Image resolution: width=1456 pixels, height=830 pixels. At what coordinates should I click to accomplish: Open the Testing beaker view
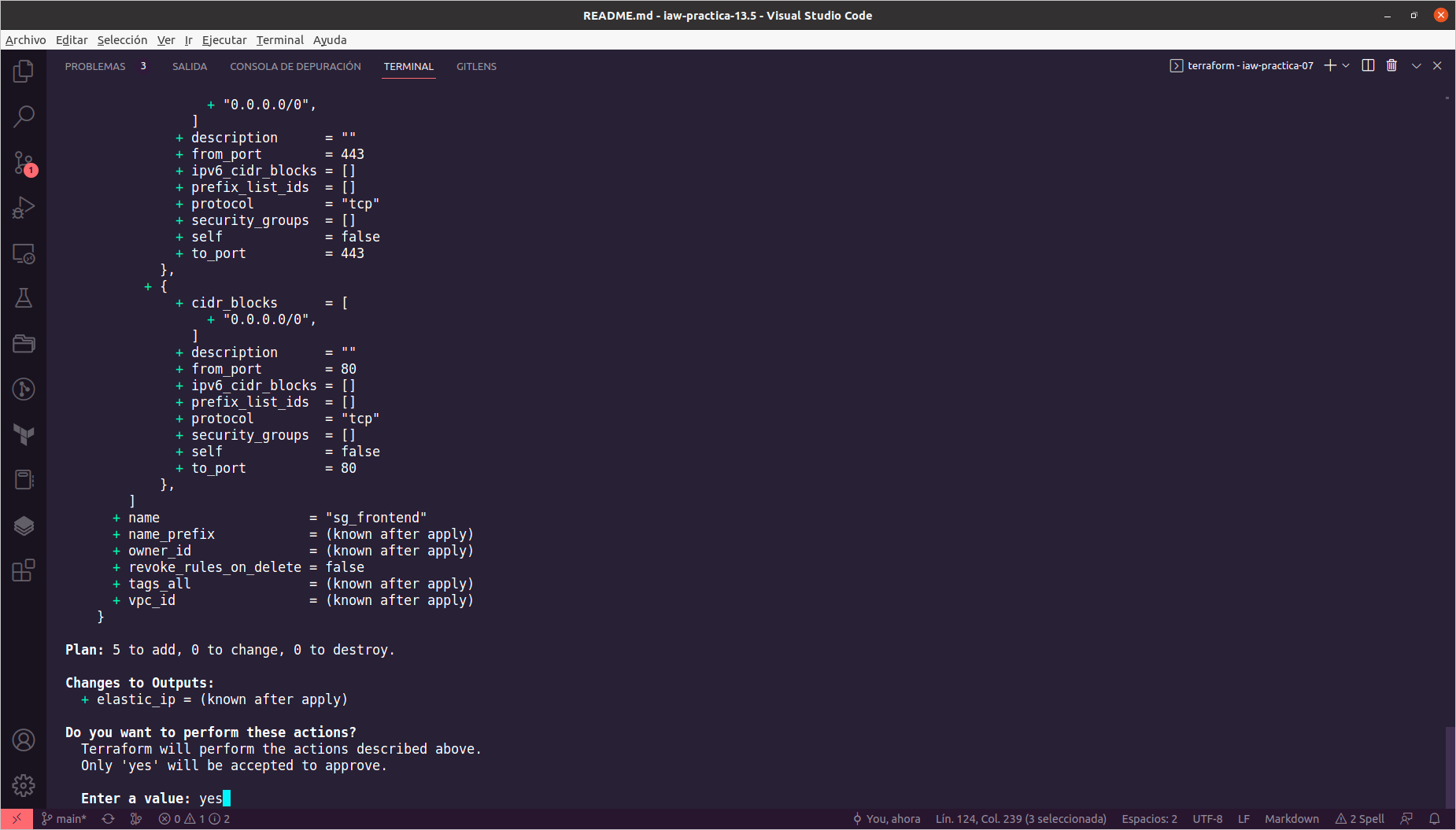pos(24,297)
